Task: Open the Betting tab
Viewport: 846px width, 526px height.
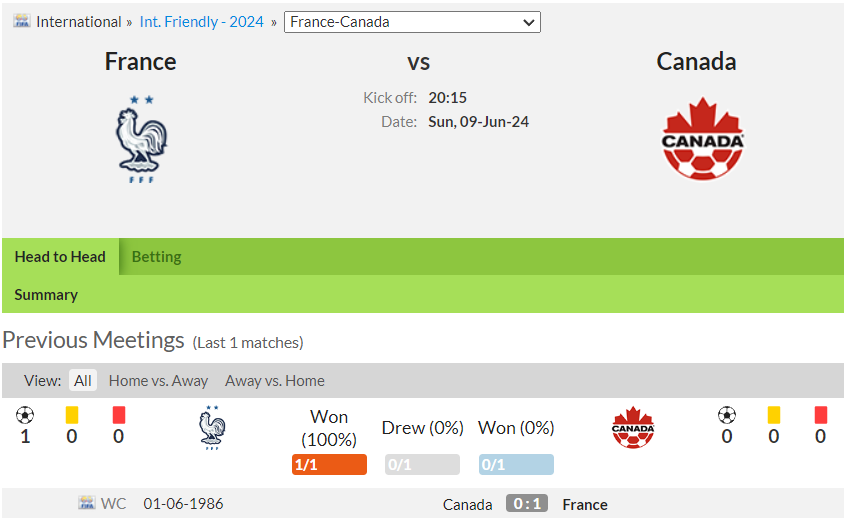Action: [x=156, y=257]
